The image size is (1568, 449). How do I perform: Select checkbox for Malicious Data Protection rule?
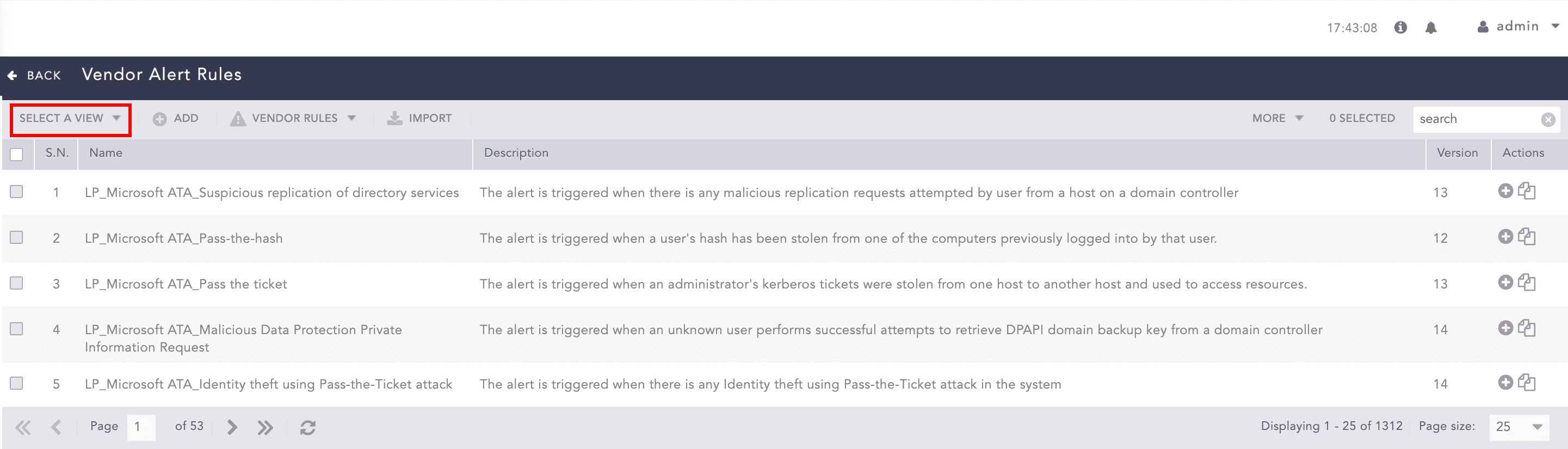[x=16, y=329]
